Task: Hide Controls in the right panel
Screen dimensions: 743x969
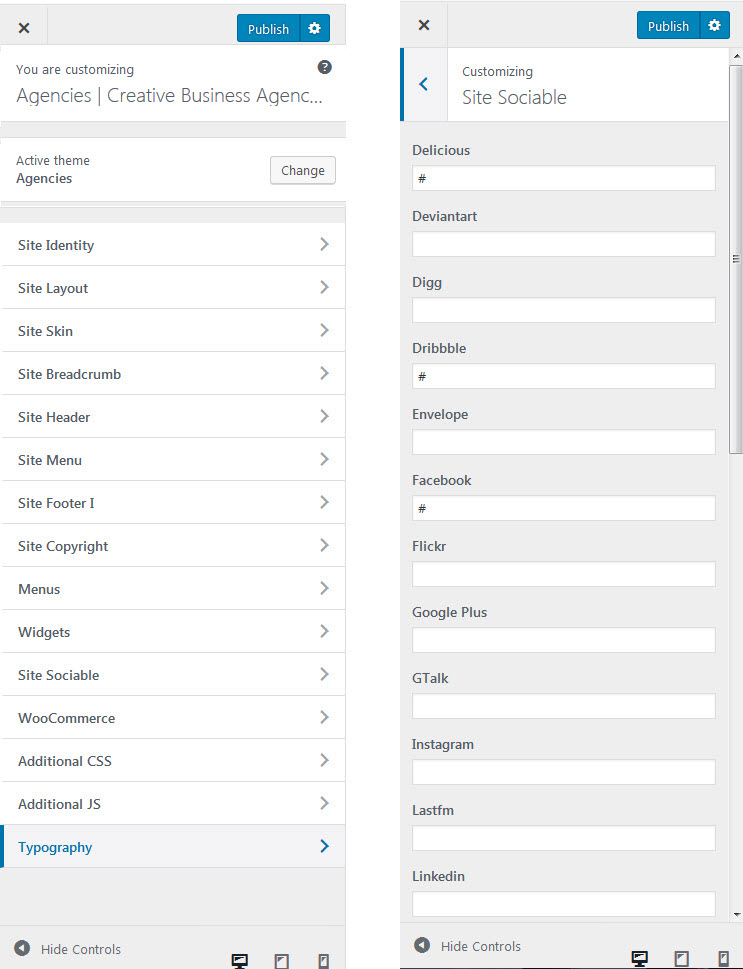Action: pos(468,946)
